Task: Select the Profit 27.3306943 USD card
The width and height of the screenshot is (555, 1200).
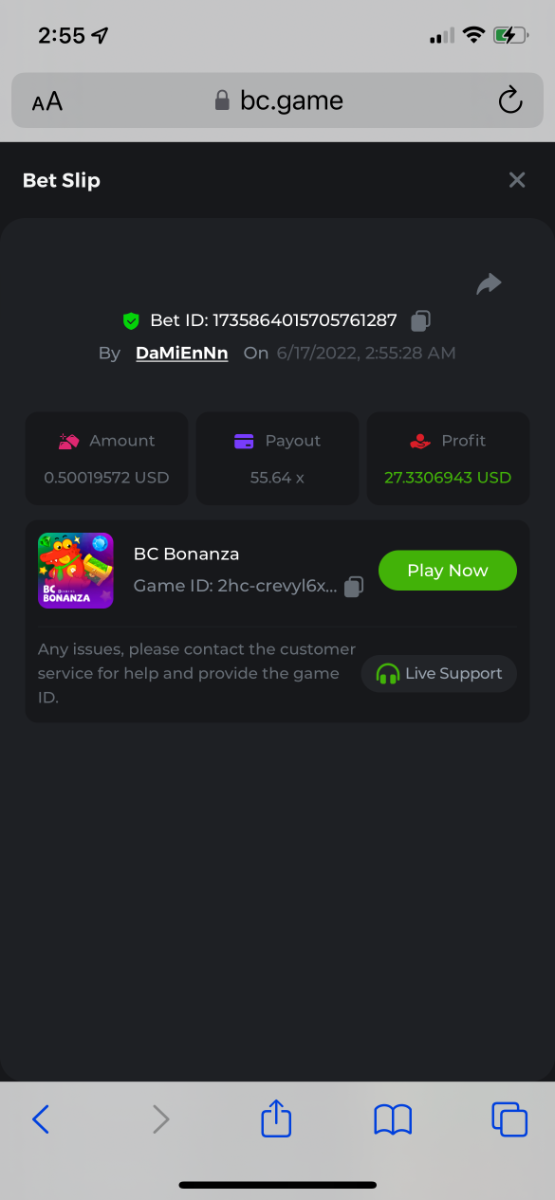Action: click(x=448, y=458)
